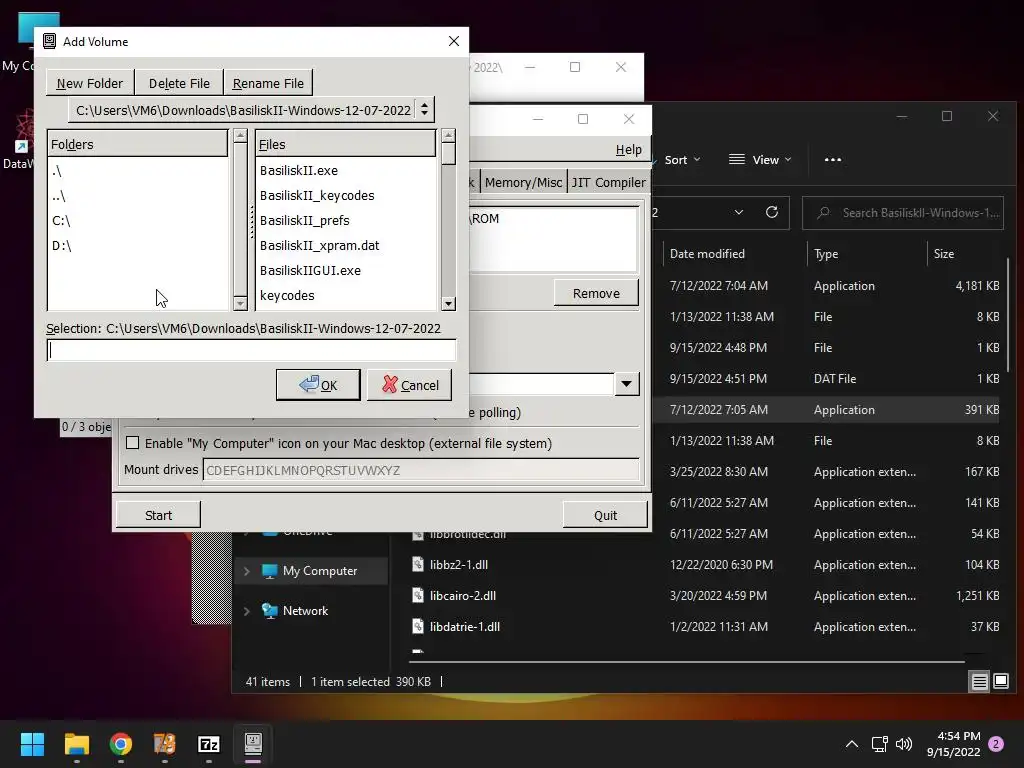The image size is (1024, 768).
Task: Confirm with OK in Add Volume
Action: pyautogui.click(x=318, y=385)
